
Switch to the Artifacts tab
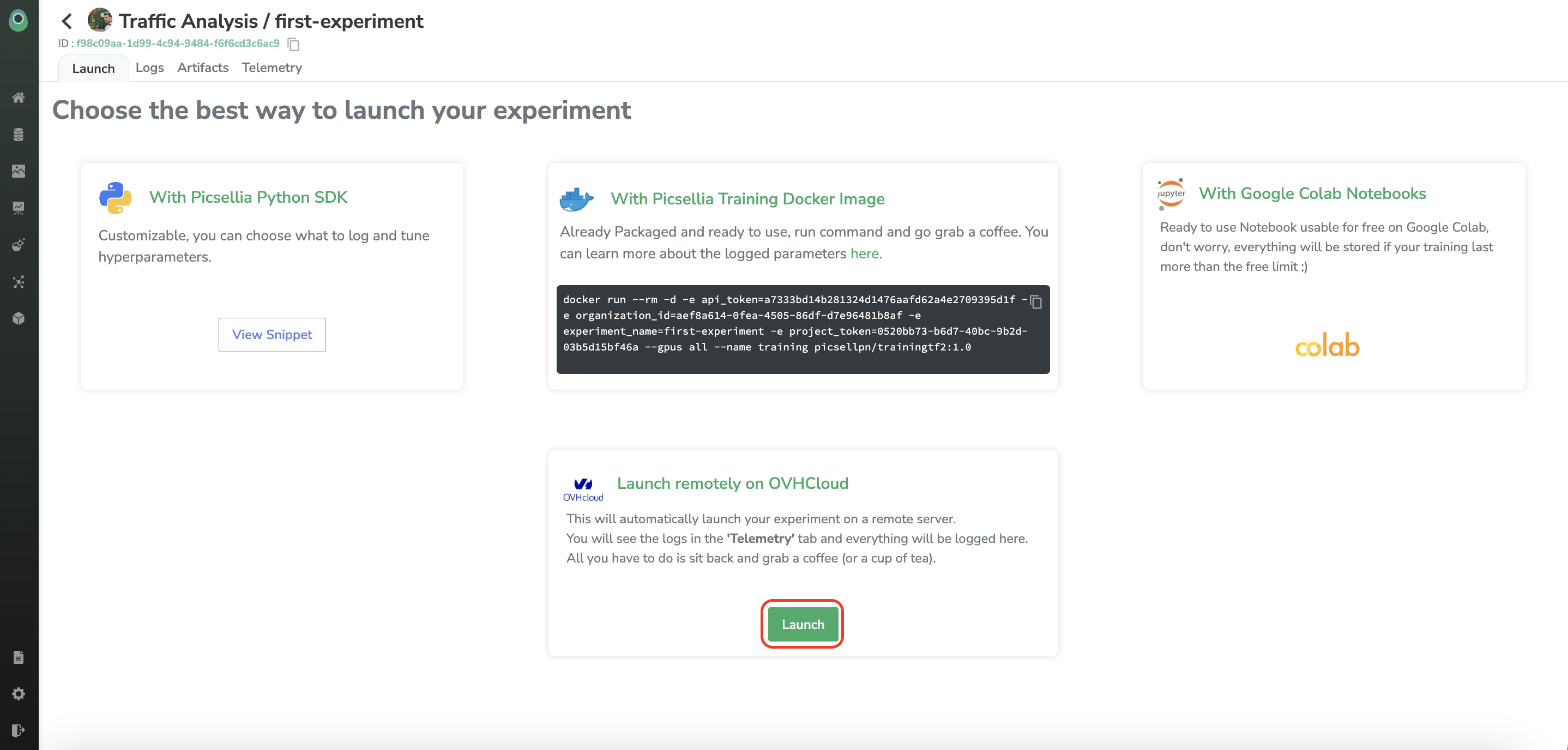(203, 68)
